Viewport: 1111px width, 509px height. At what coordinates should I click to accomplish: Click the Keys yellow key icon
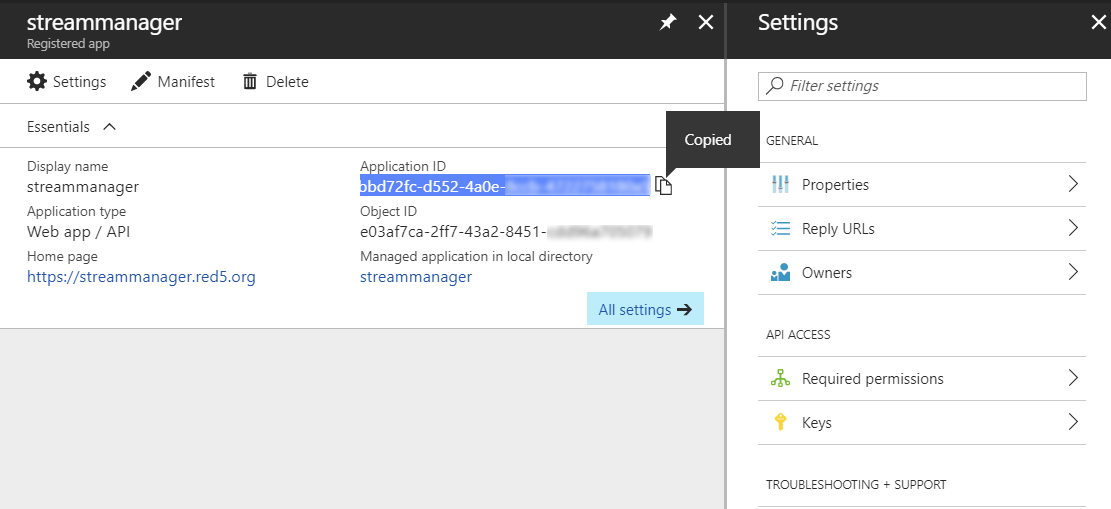tap(779, 423)
